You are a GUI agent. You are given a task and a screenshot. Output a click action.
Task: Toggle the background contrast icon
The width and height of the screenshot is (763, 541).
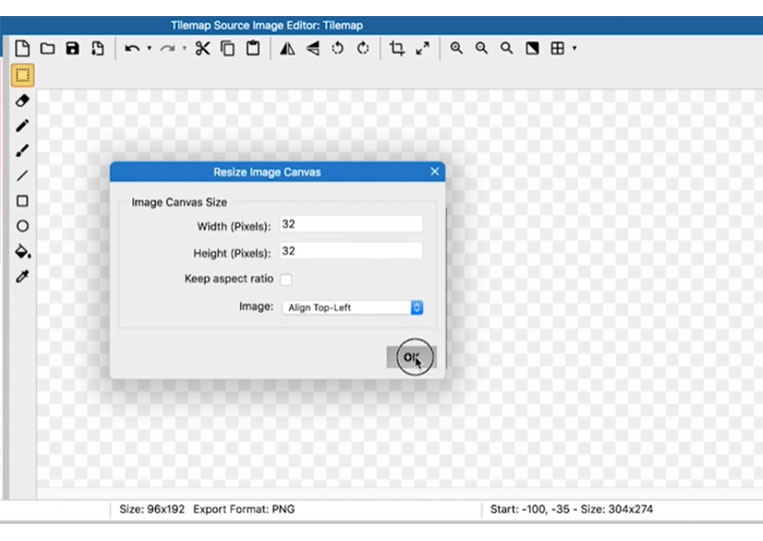[532, 48]
